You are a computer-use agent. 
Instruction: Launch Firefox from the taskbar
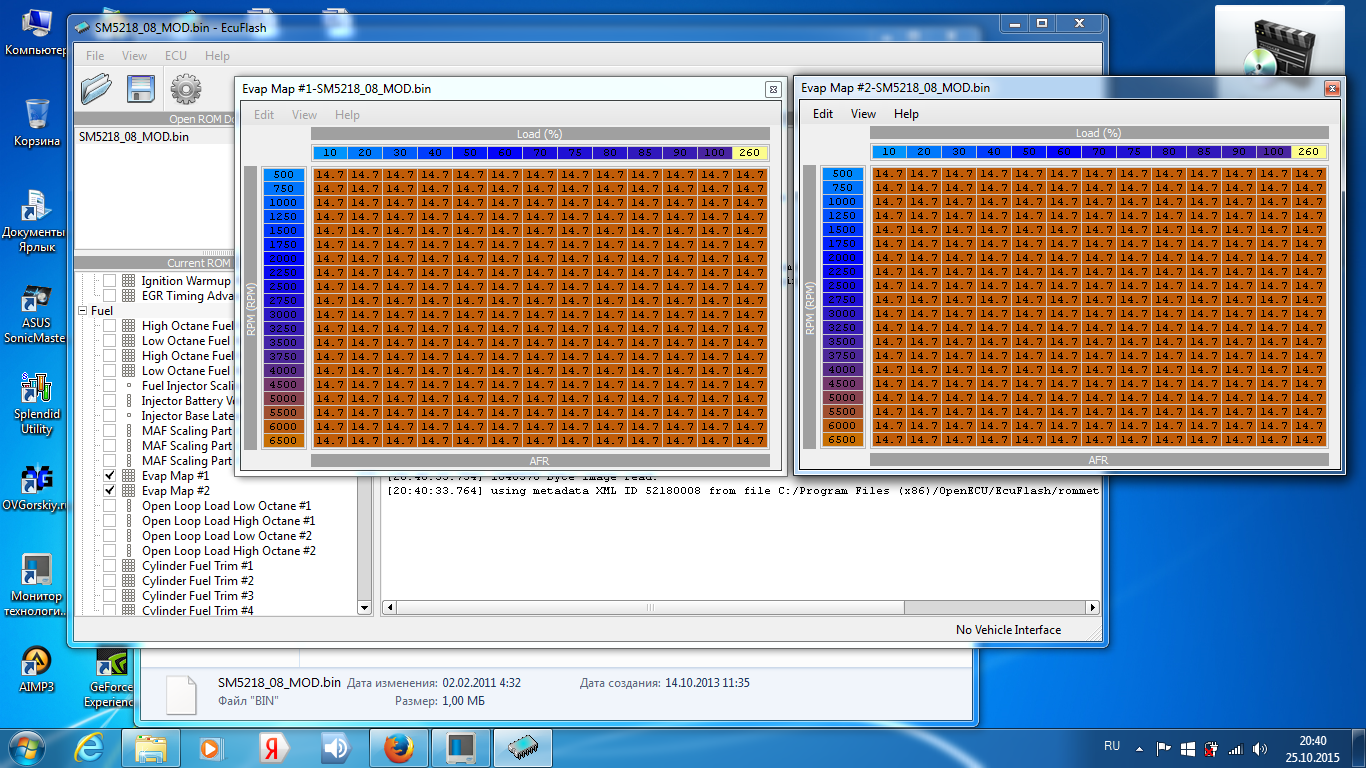coord(397,747)
